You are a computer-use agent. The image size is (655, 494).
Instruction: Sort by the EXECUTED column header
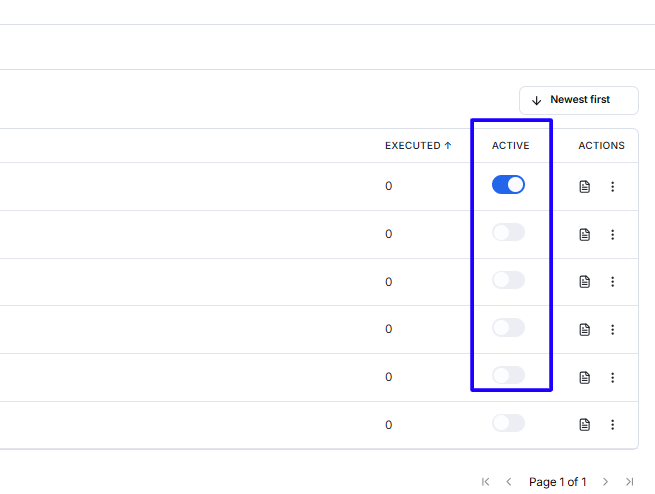click(418, 146)
